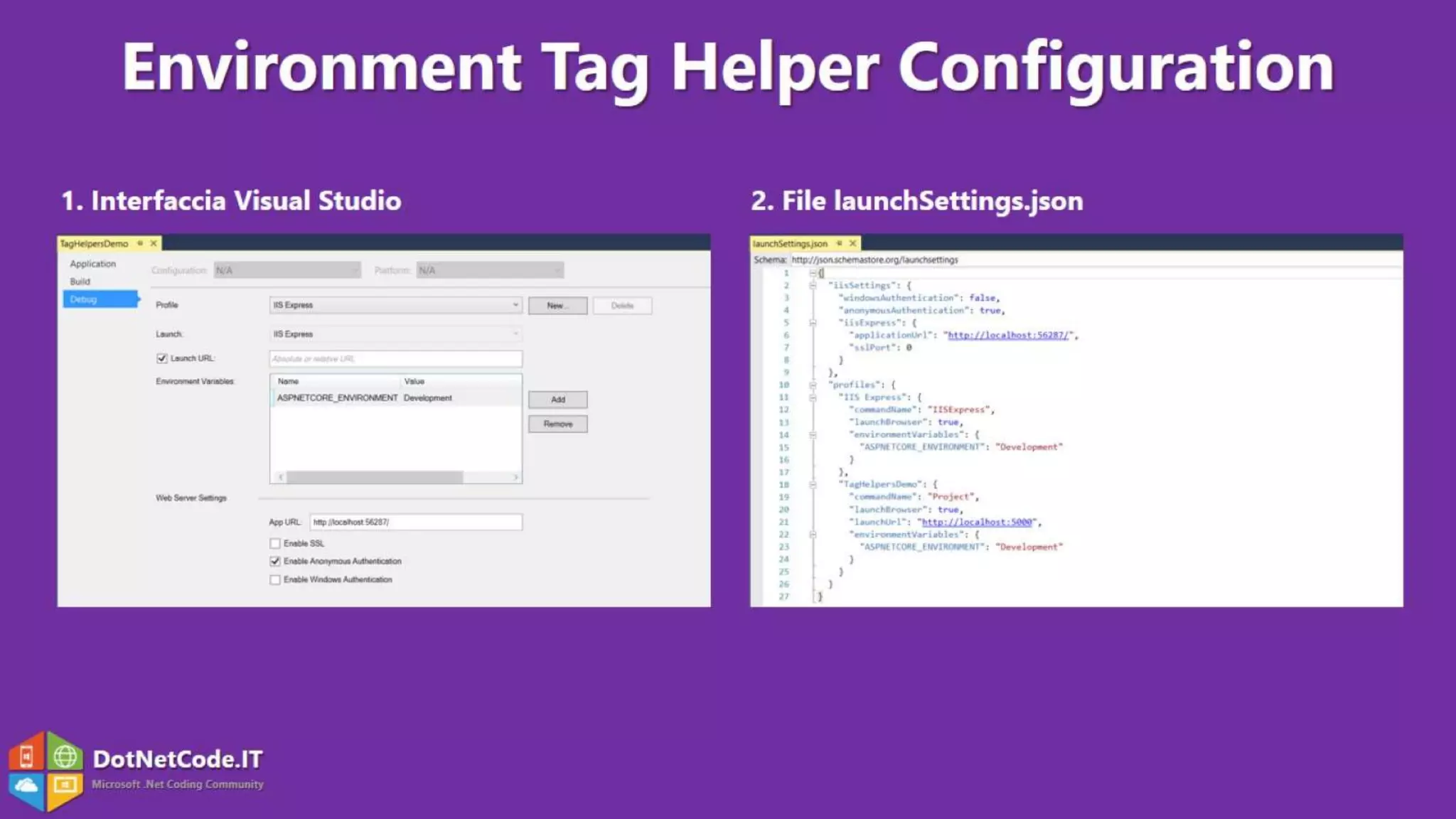Switch to the Application settings tab
The image size is (1456, 819).
click(x=92, y=264)
